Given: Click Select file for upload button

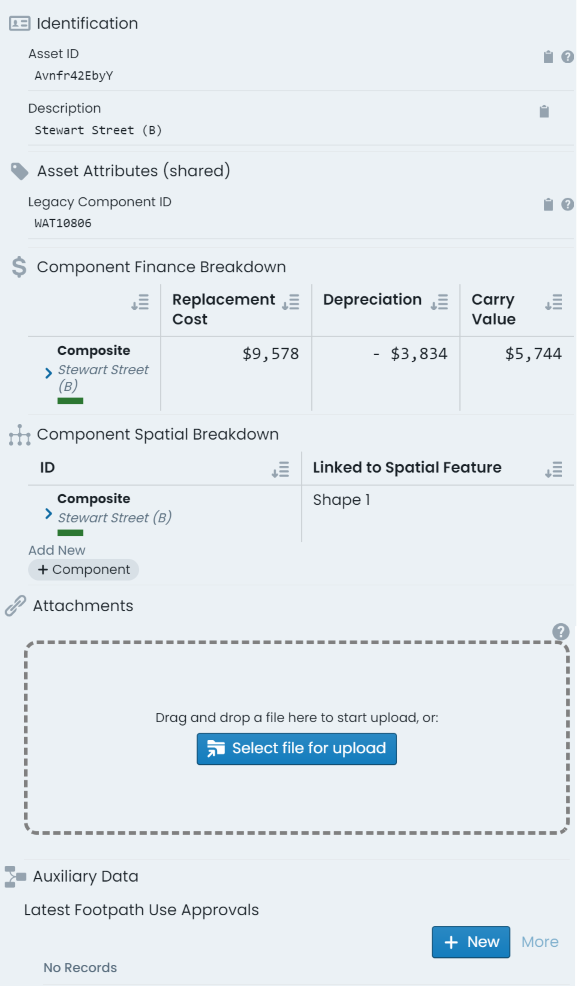Looking at the screenshot, I should pyautogui.click(x=297, y=749).
